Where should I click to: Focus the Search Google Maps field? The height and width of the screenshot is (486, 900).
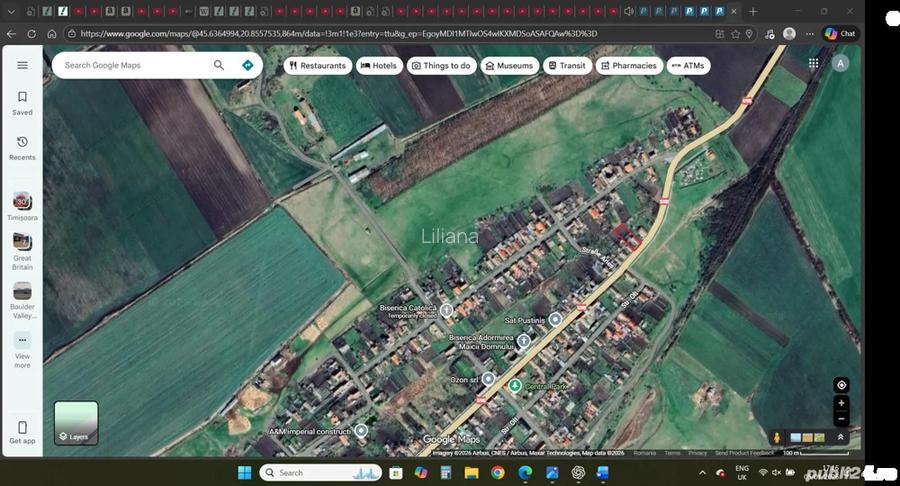(135, 65)
